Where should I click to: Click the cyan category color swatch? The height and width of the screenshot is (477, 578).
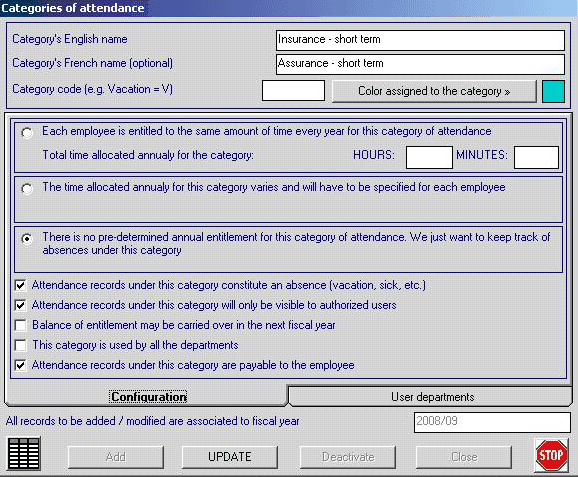[553, 91]
